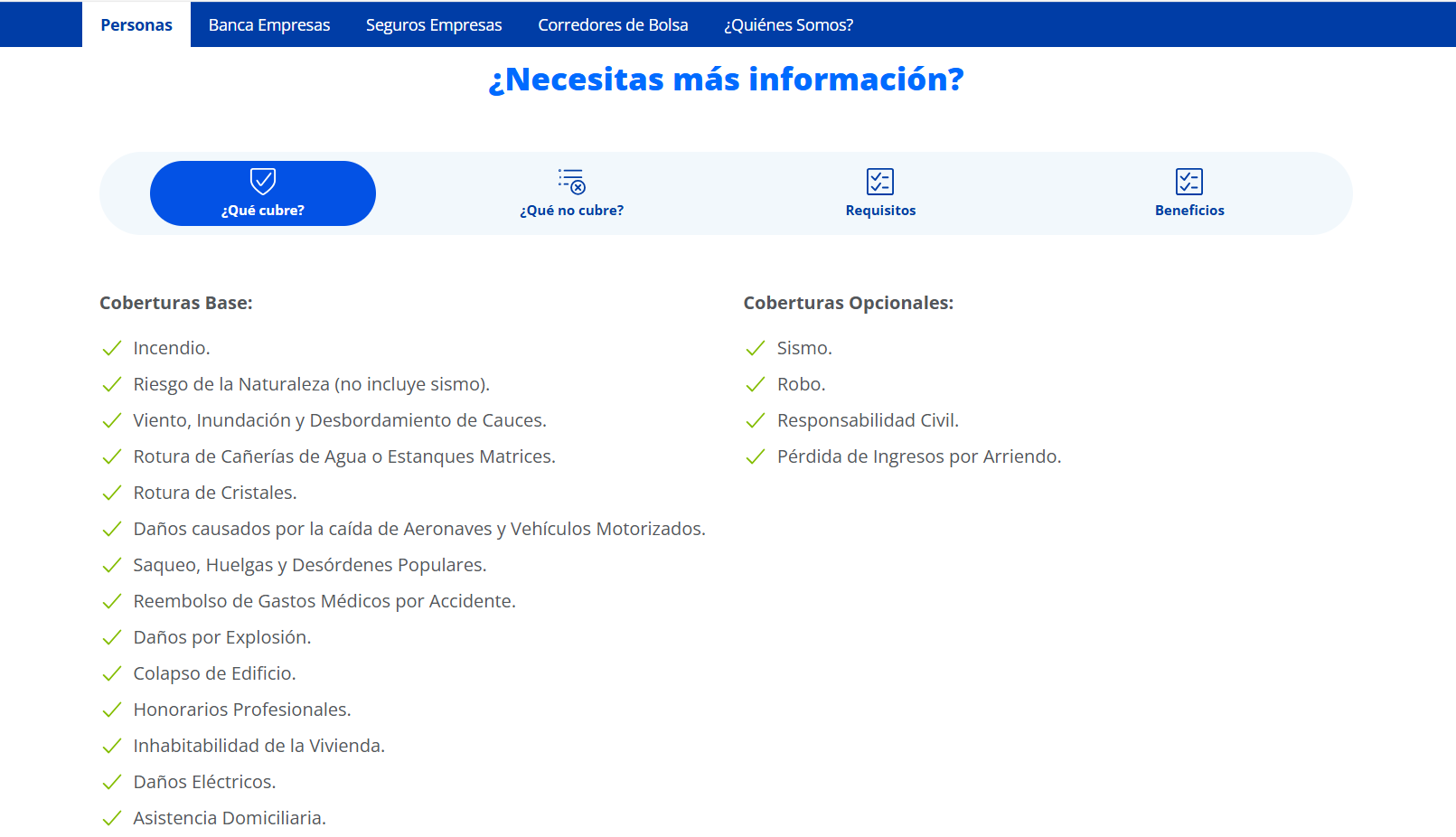Screen dimensions: 1456x837
Task: Click the checkmark beside Viento, Inundación
Action: tap(112, 421)
